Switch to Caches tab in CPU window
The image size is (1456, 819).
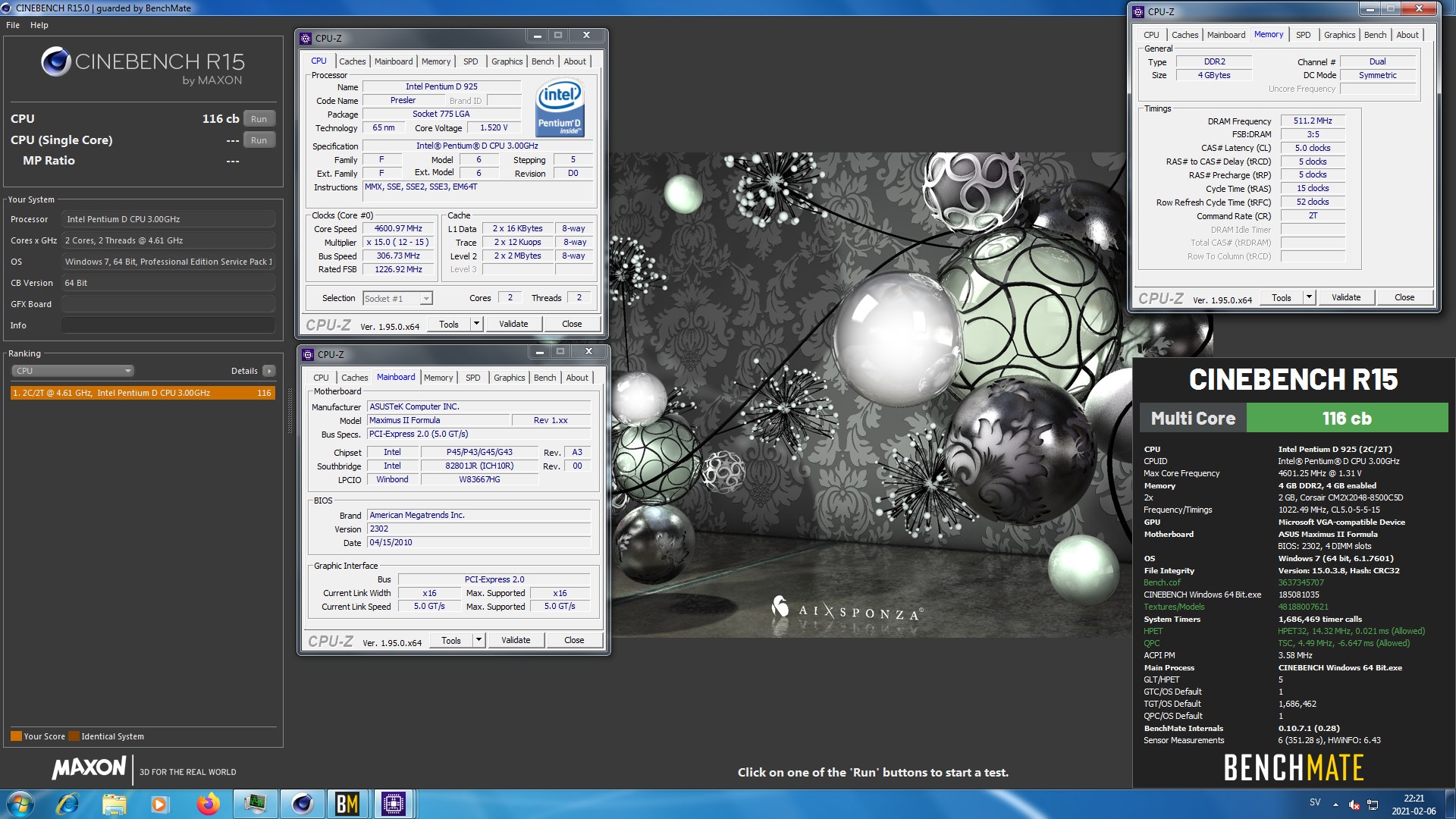coord(352,61)
